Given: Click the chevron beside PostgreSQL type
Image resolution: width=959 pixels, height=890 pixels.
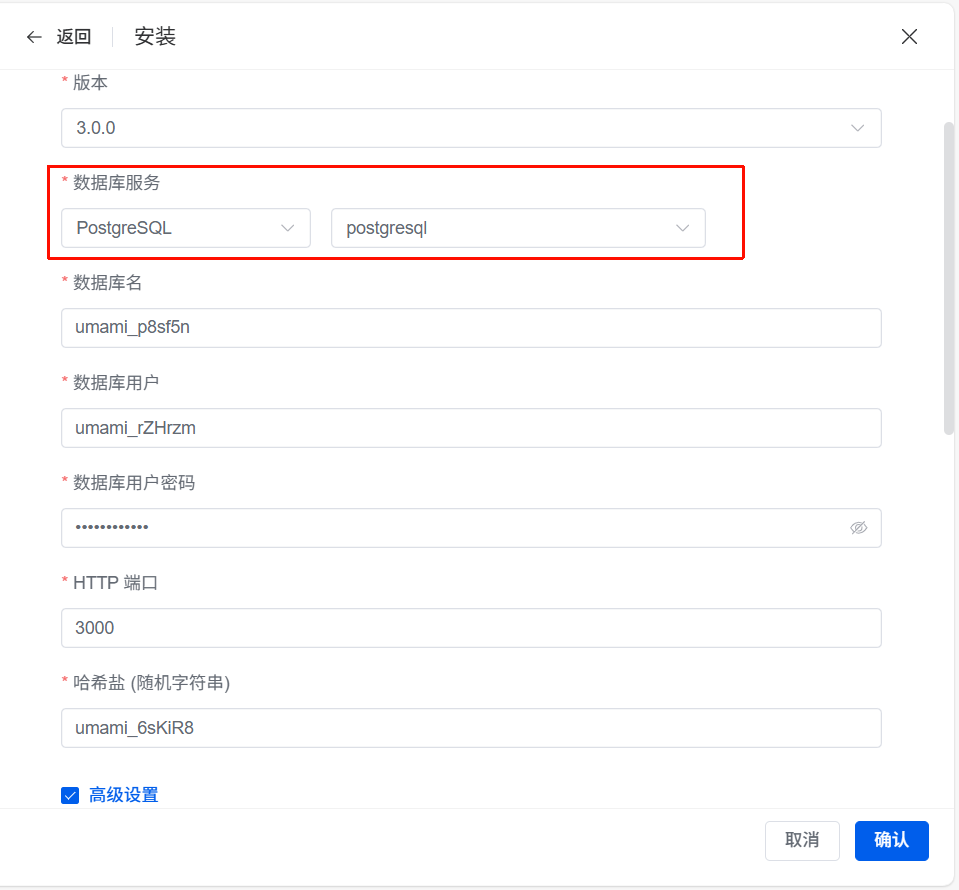Looking at the screenshot, I should point(288,228).
